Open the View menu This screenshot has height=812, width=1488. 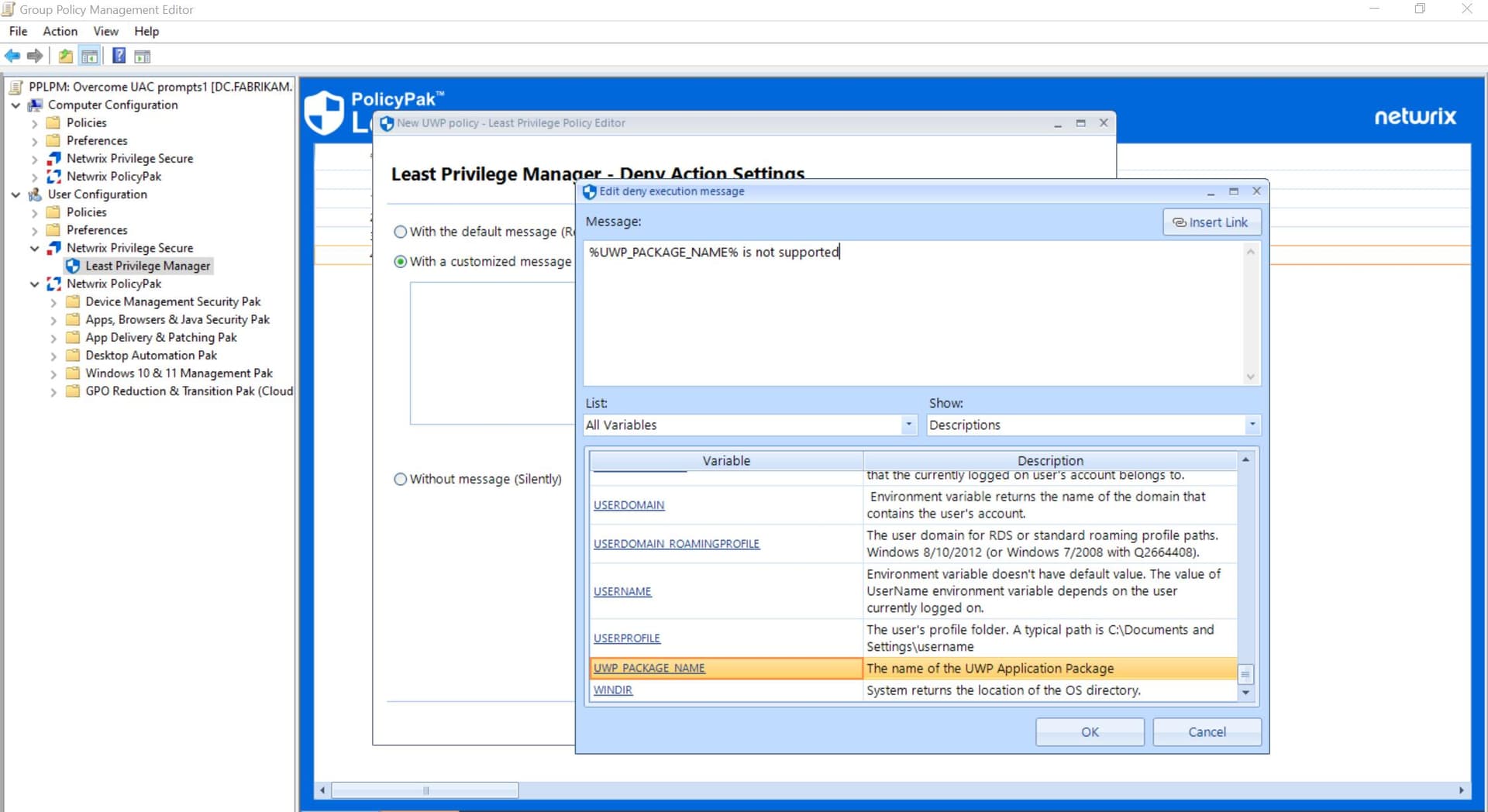point(105,31)
